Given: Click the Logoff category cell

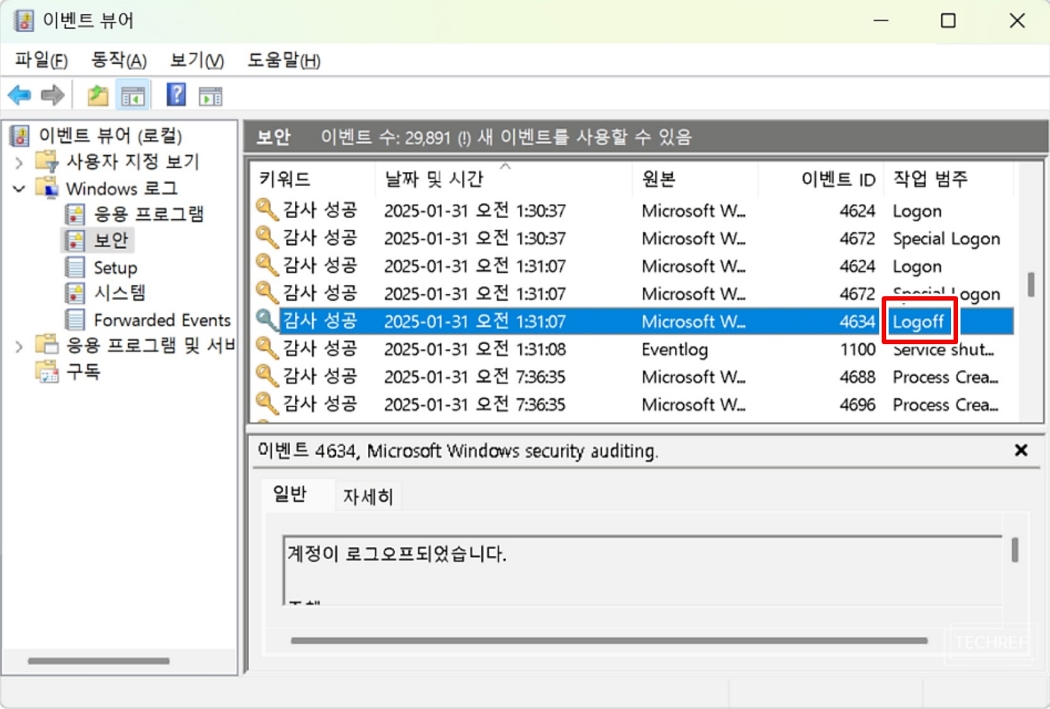Looking at the screenshot, I should (x=918, y=322).
